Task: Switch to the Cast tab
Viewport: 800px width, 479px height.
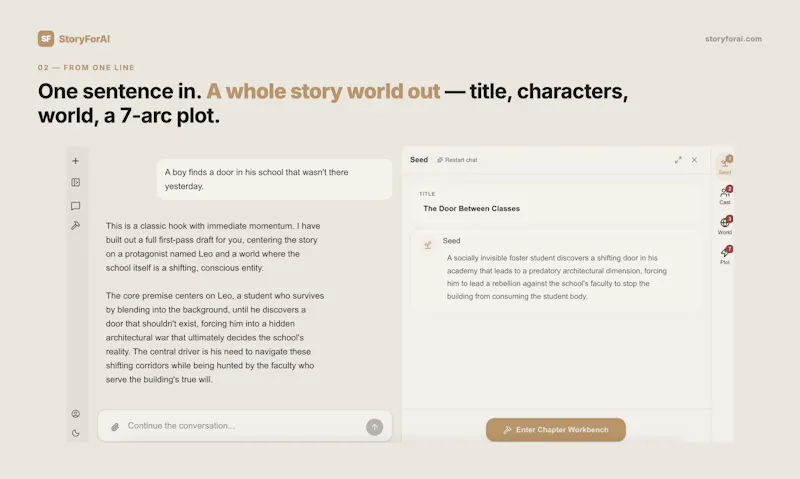Action: click(x=725, y=195)
